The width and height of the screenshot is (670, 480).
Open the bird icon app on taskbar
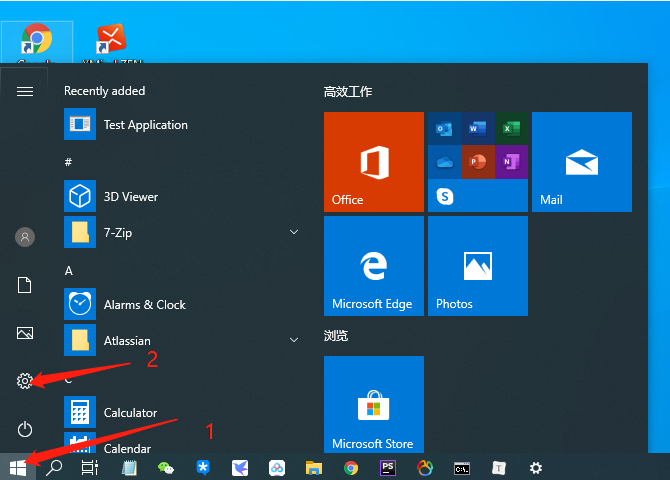tap(240, 468)
